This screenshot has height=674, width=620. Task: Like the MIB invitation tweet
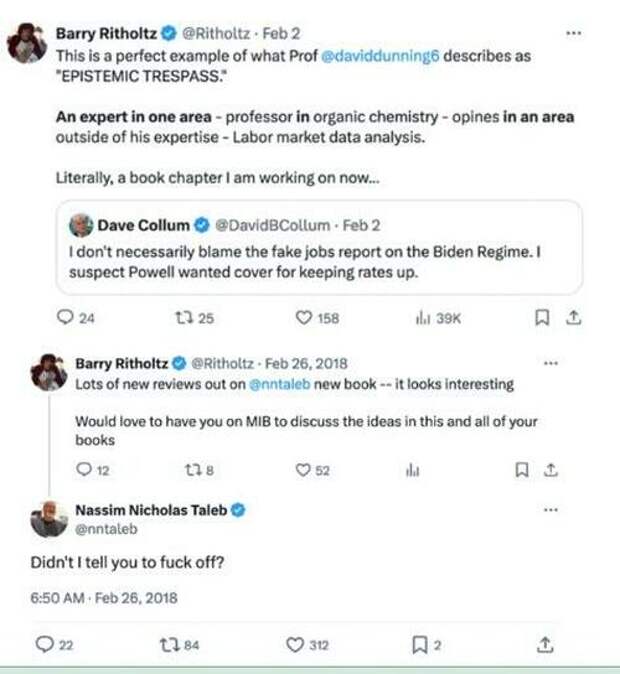point(303,470)
